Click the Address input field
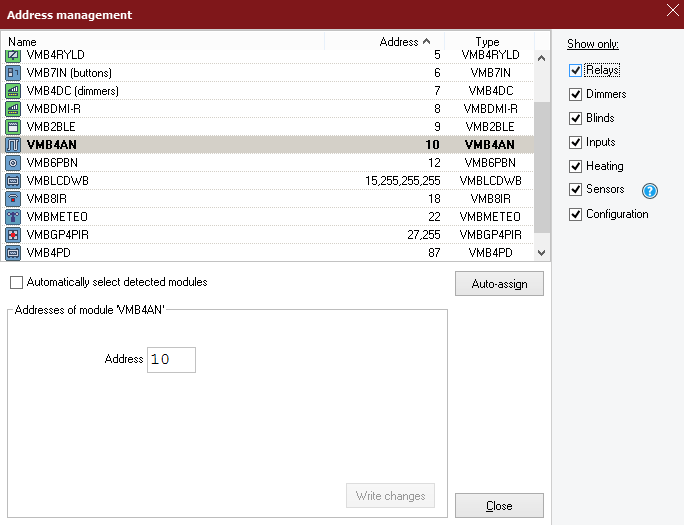Viewport: 684px width, 525px height. (171, 360)
